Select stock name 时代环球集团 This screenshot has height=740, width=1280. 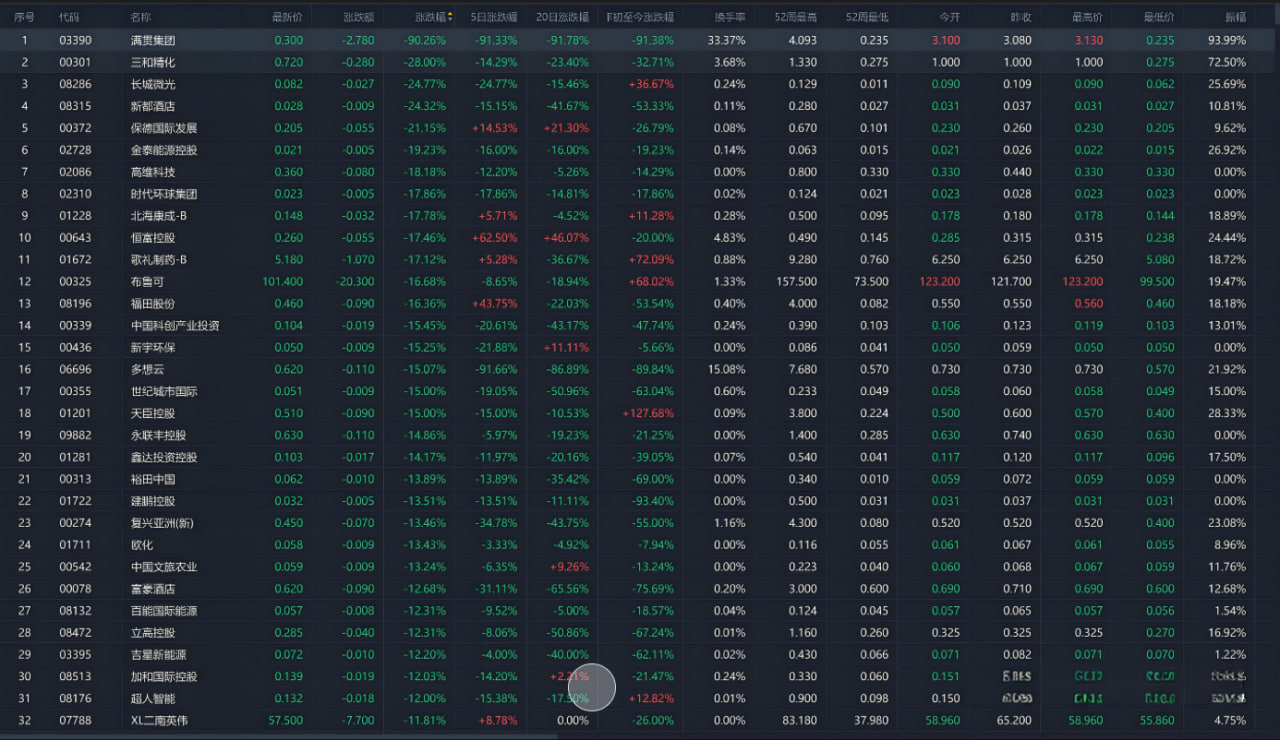pyautogui.click(x=164, y=194)
